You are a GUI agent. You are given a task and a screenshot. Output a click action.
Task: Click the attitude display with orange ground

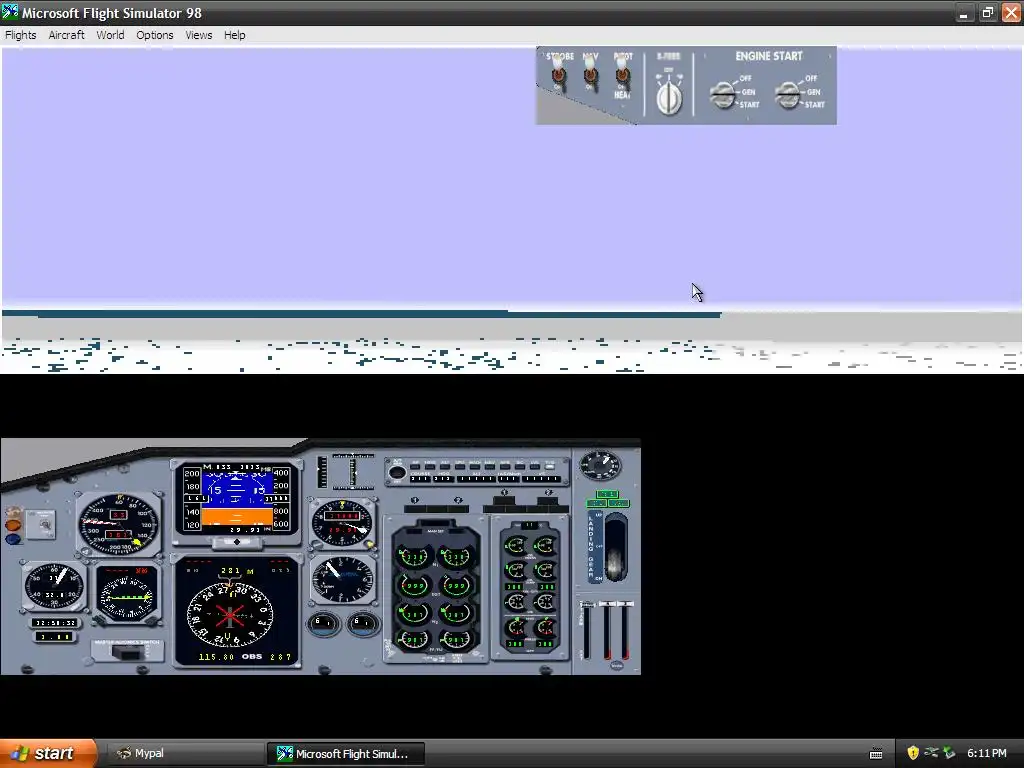236,499
